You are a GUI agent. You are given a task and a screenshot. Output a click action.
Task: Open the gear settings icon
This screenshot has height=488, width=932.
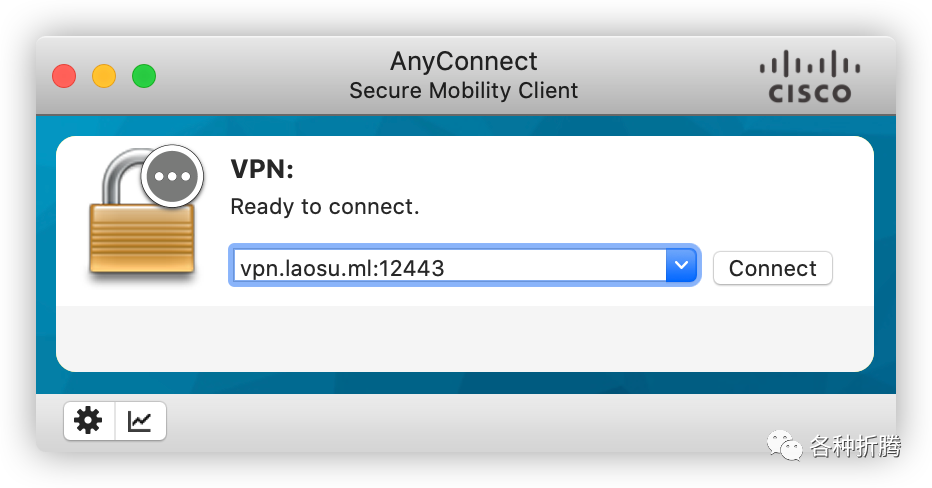click(89, 421)
